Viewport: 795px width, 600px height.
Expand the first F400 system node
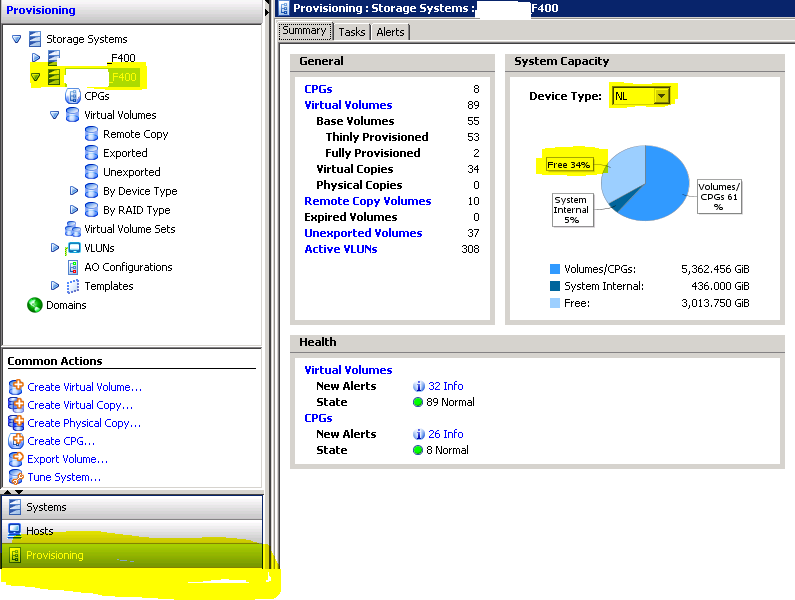tap(35, 57)
